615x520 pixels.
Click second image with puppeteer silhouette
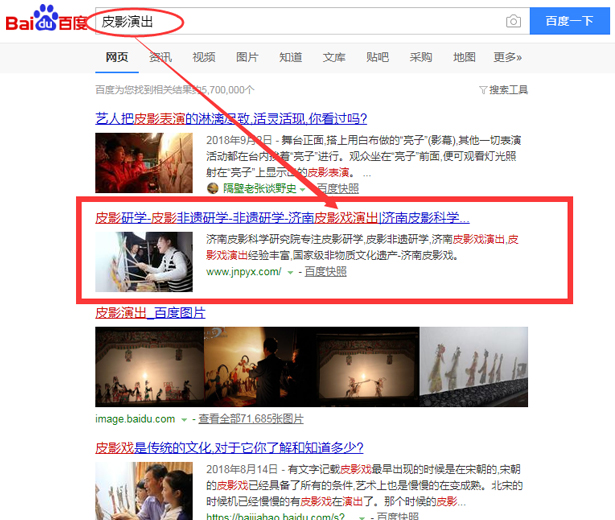pos(260,367)
